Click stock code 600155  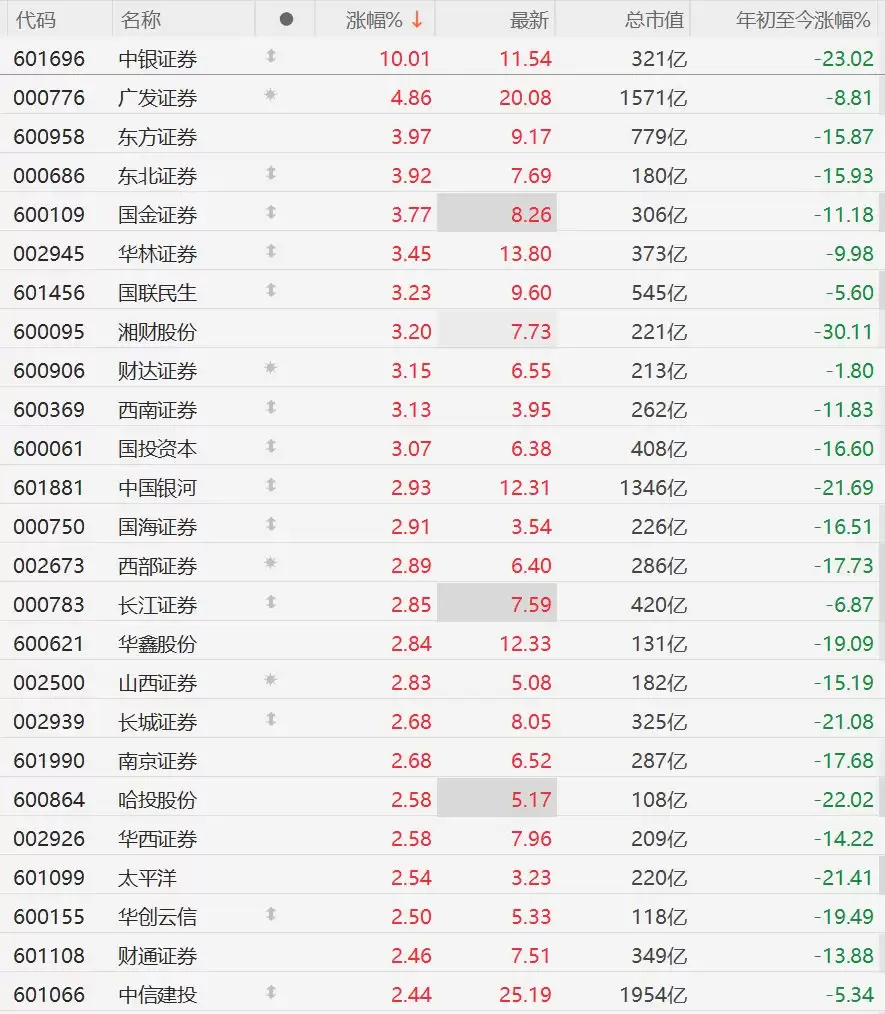point(49,917)
